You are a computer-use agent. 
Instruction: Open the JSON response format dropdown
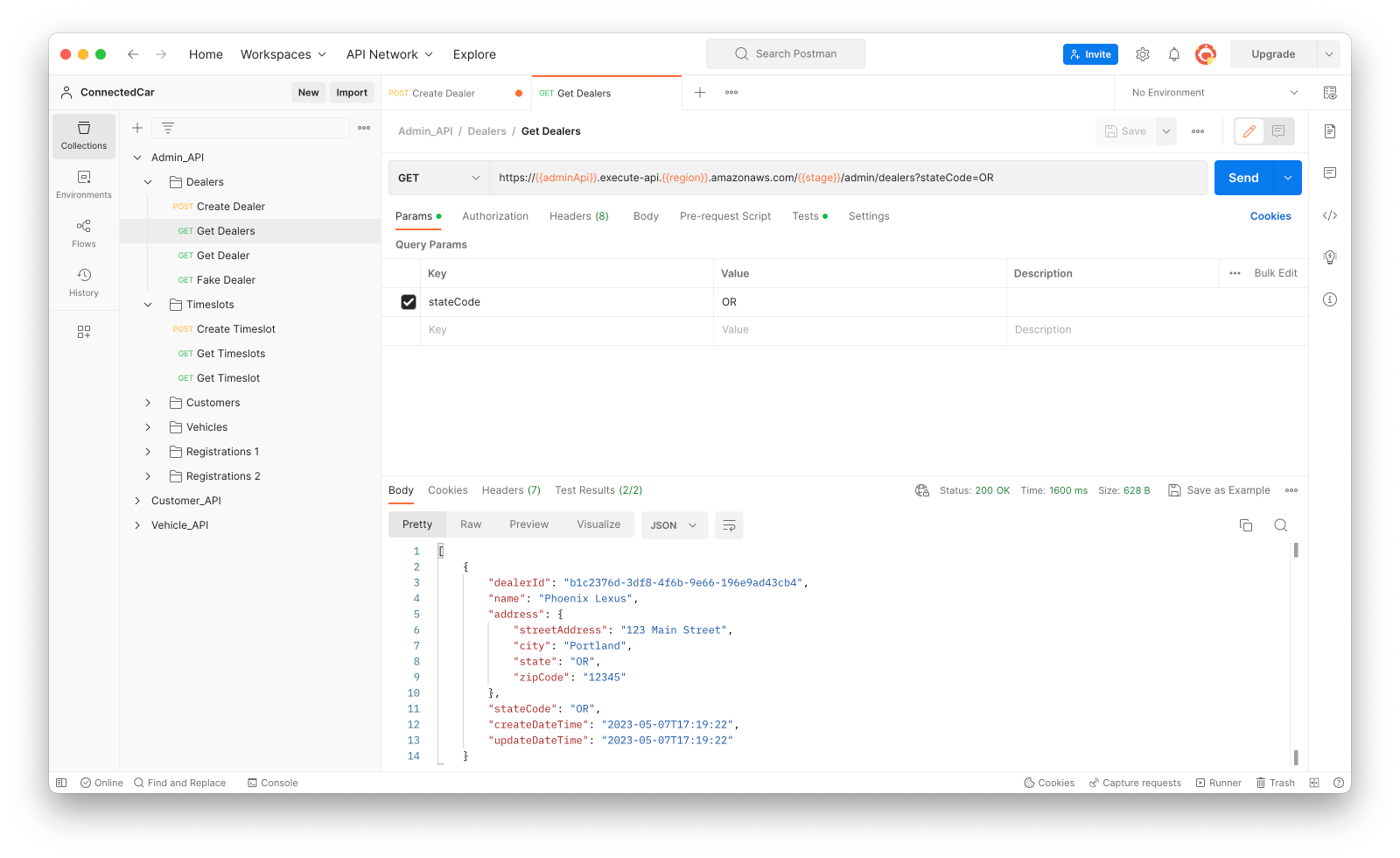pos(675,525)
